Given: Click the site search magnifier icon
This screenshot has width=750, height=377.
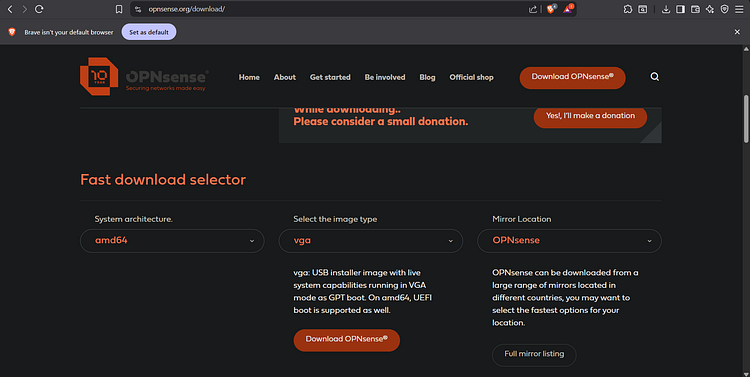Looking at the screenshot, I should pos(655,77).
